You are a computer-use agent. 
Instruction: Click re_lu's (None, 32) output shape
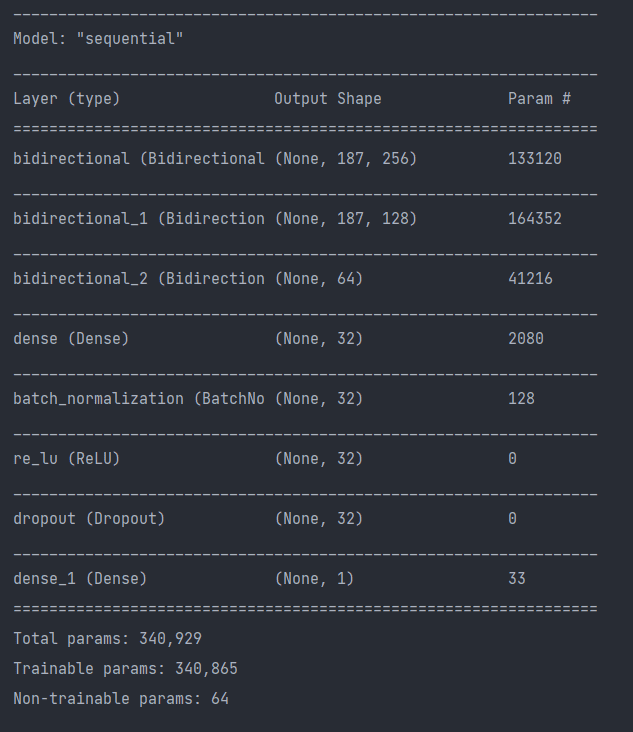click(318, 459)
